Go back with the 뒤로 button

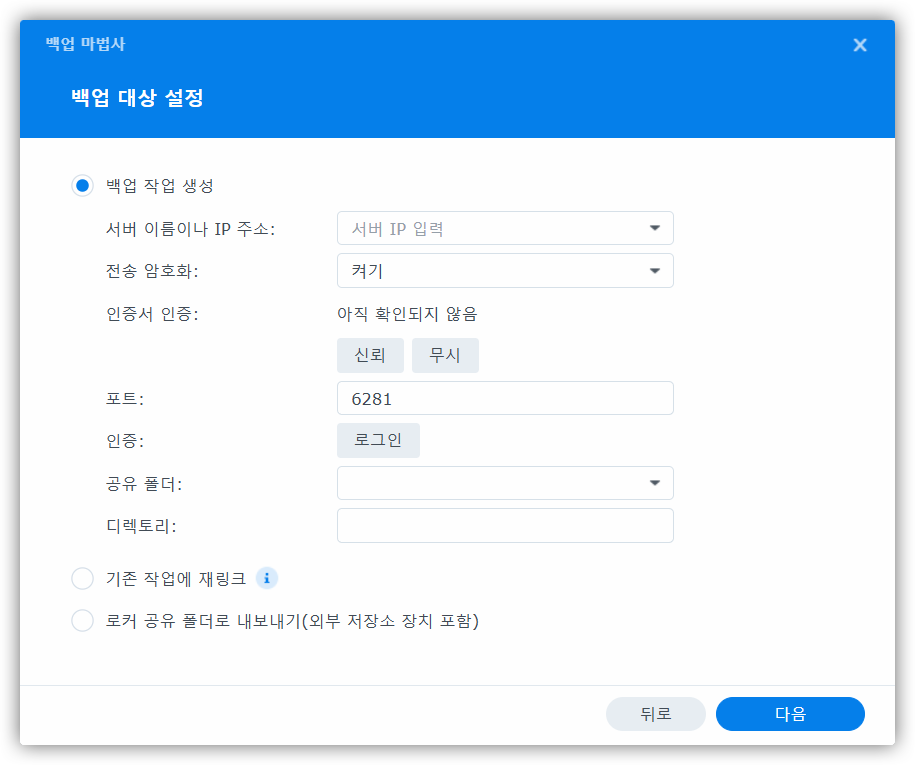[655, 714]
